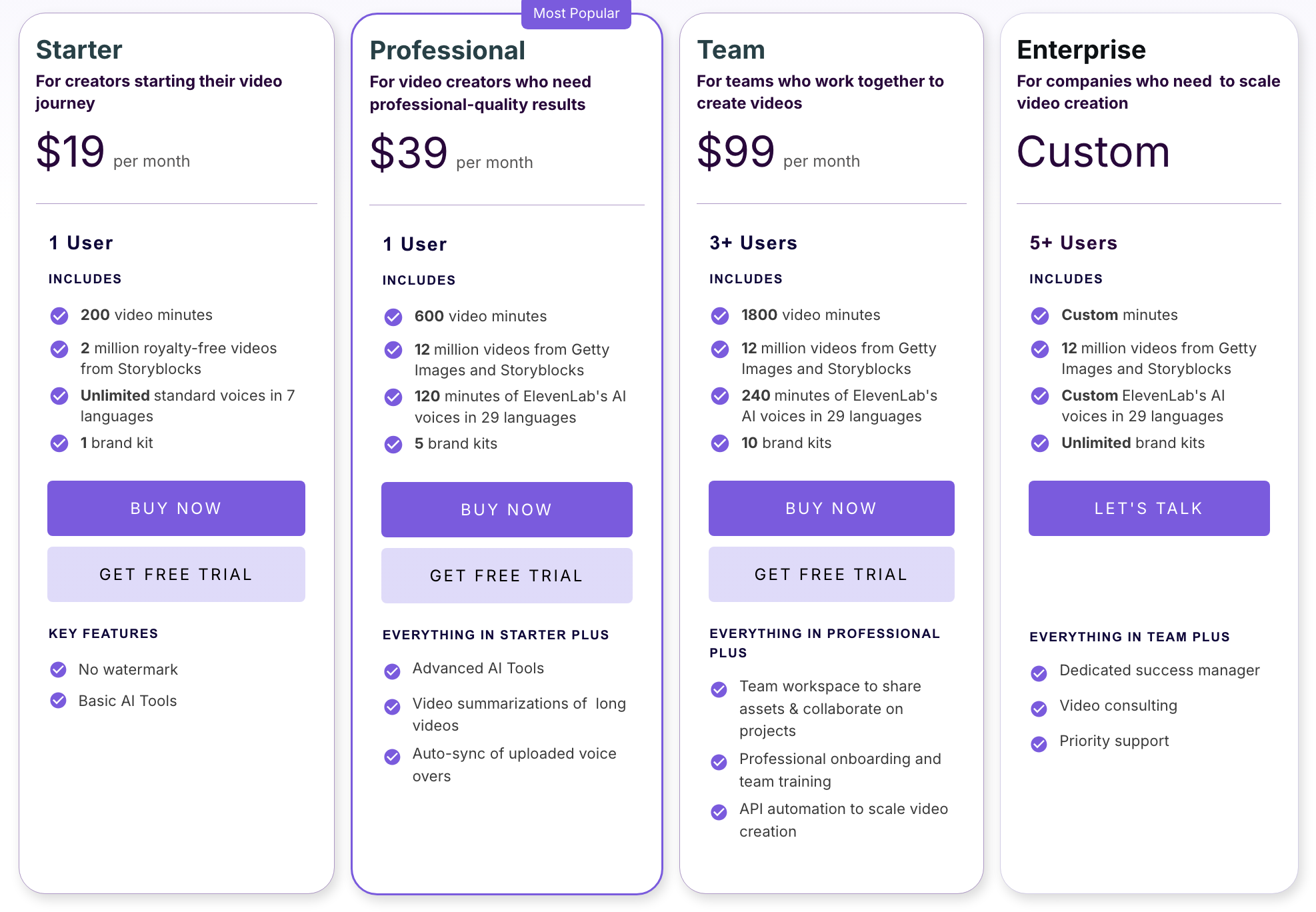Click checkmark next to Basic AI Tools

click(59, 701)
